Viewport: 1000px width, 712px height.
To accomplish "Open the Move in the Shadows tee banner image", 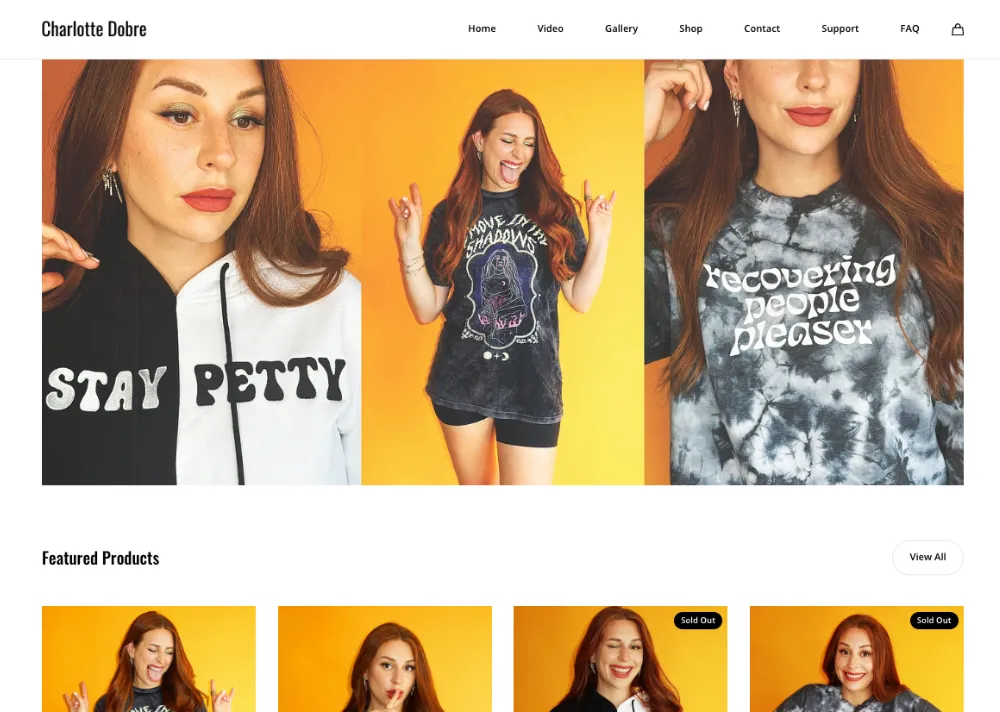I will coord(503,272).
